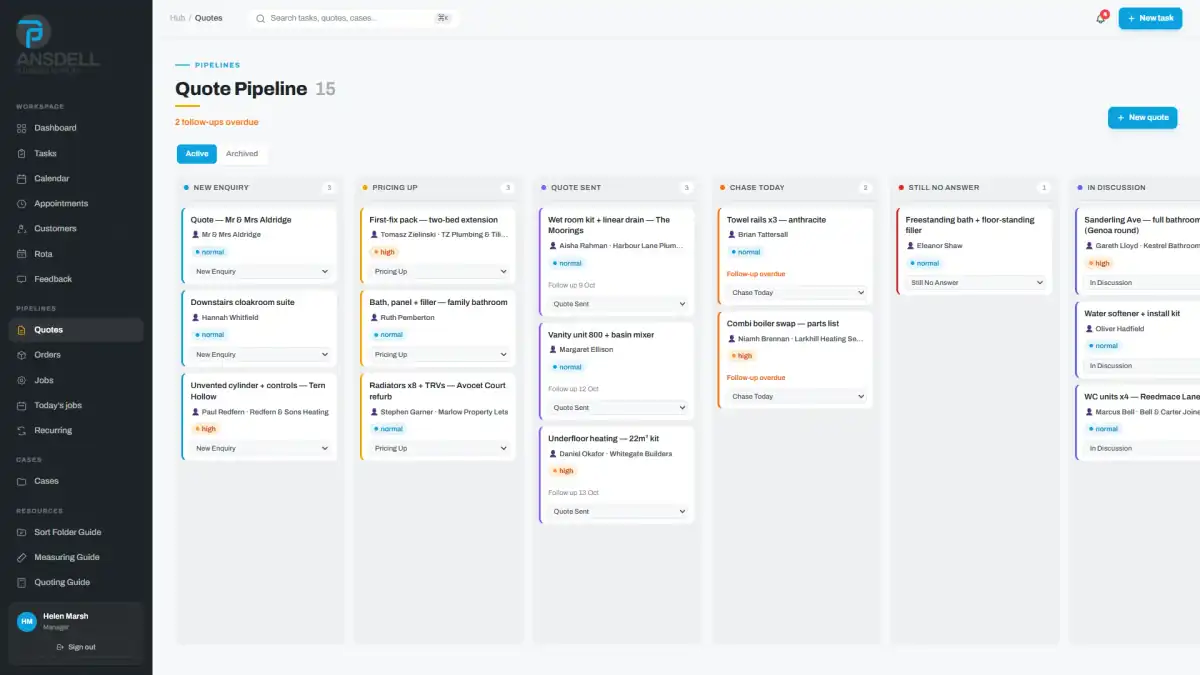This screenshot has width=1200, height=675.
Task: Click the Recurring arrows icon
Action: click(22, 431)
